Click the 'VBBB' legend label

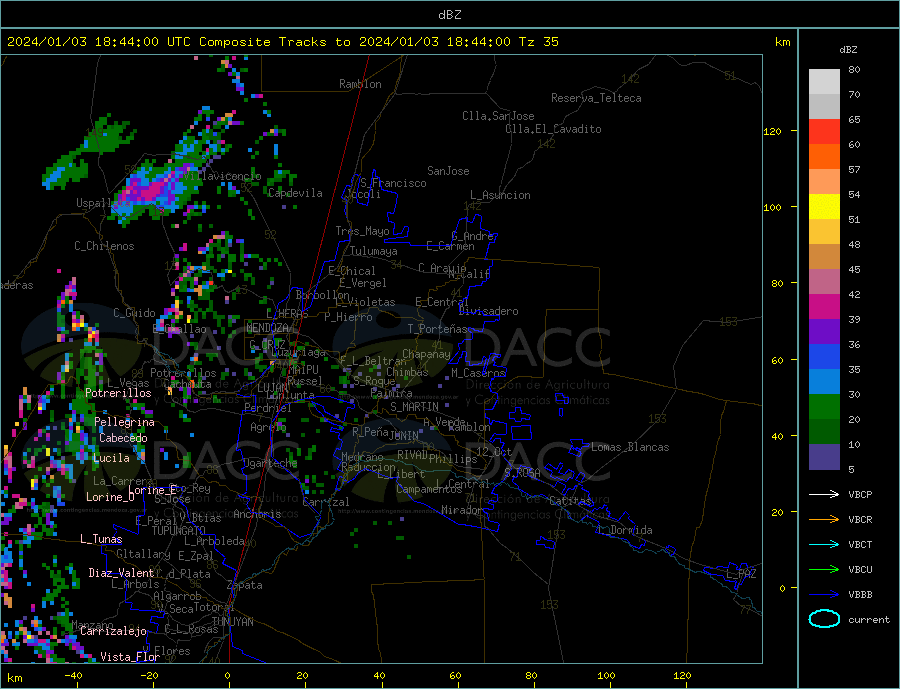[x=860, y=594]
